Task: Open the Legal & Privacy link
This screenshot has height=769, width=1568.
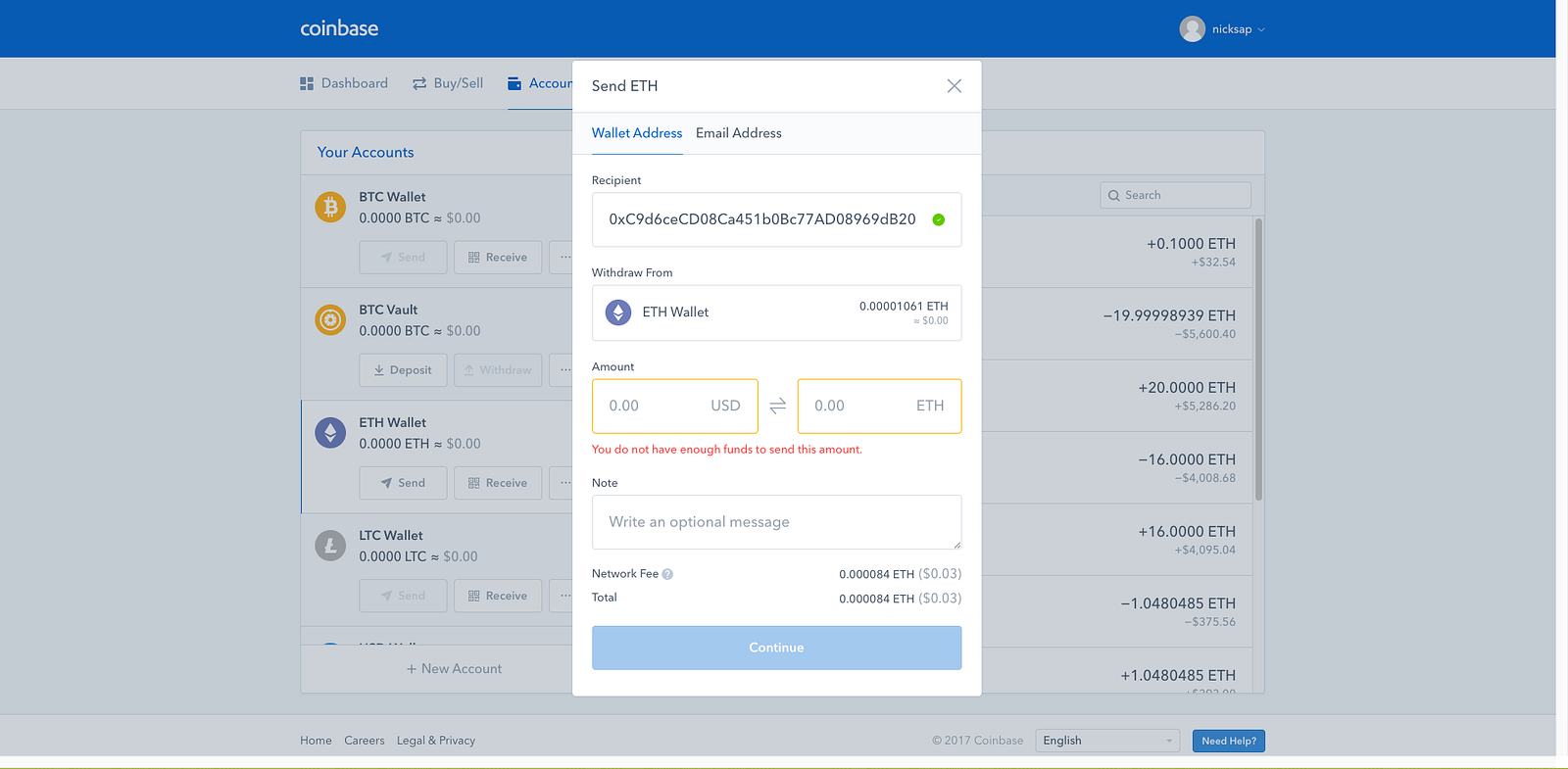Action: tap(436, 741)
